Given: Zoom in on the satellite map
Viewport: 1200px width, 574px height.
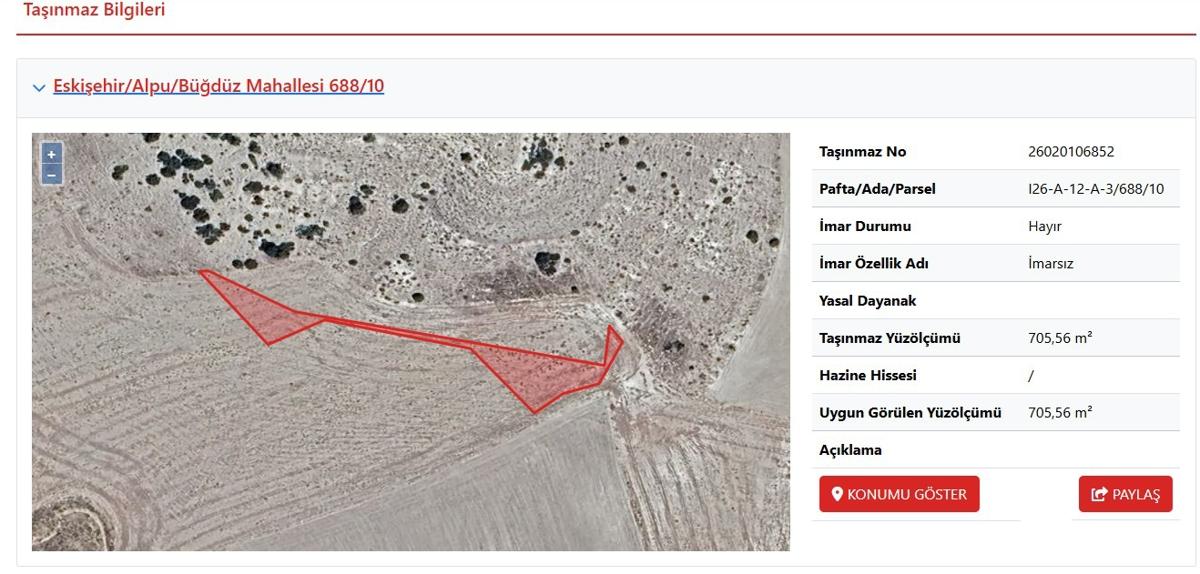Looking at the screenshot, I should coord(51,154).
